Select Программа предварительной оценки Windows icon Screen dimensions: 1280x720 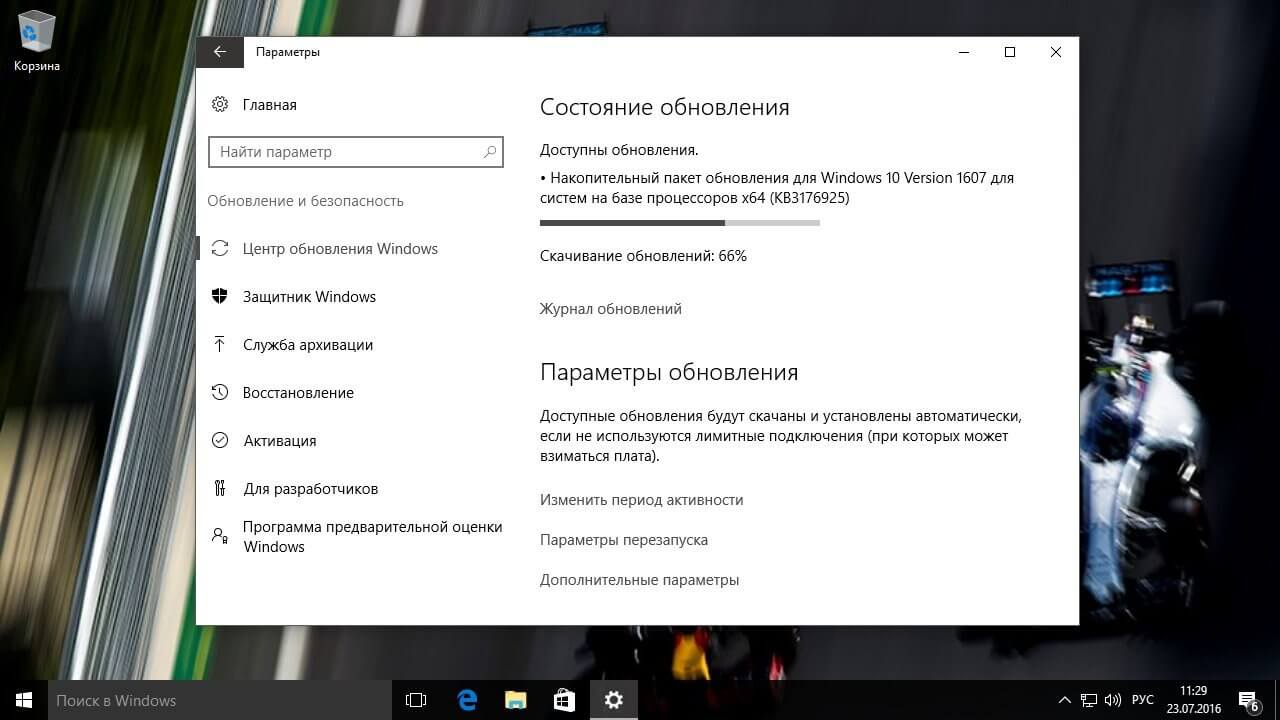point(220,536)
